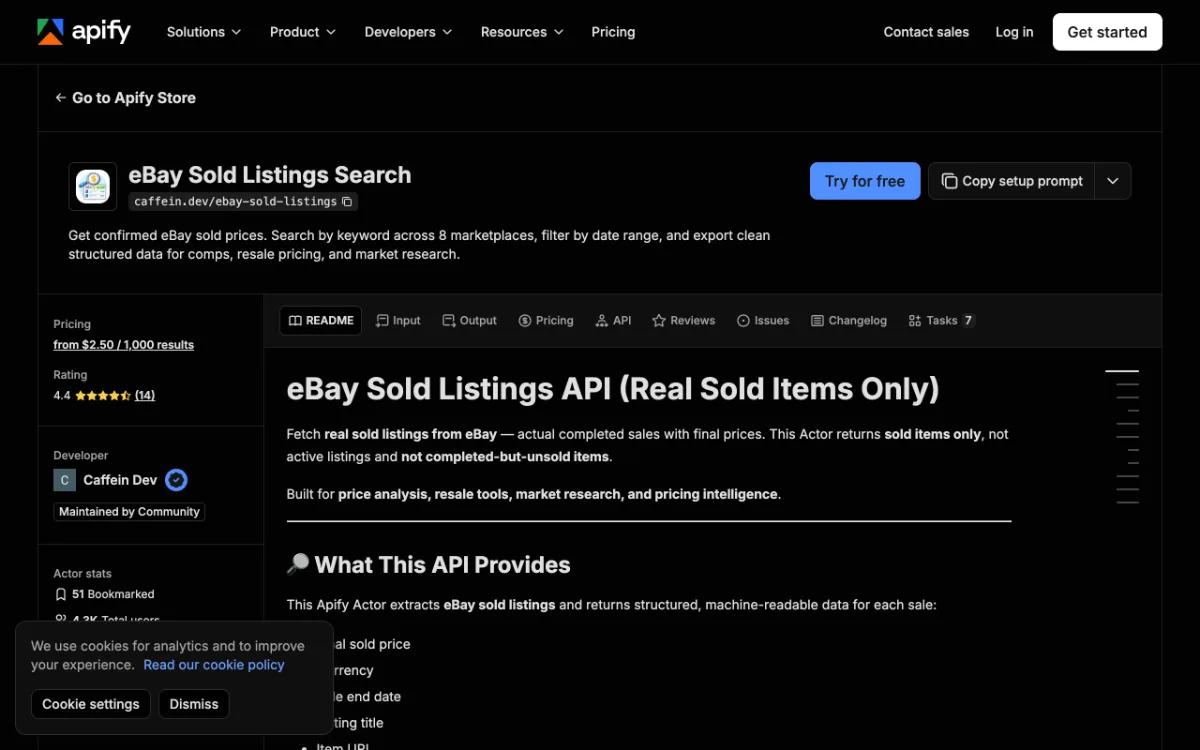Click the first table-of-contents marker
This screenshot has width=1200, height=750.
(x=1122, y=371)
